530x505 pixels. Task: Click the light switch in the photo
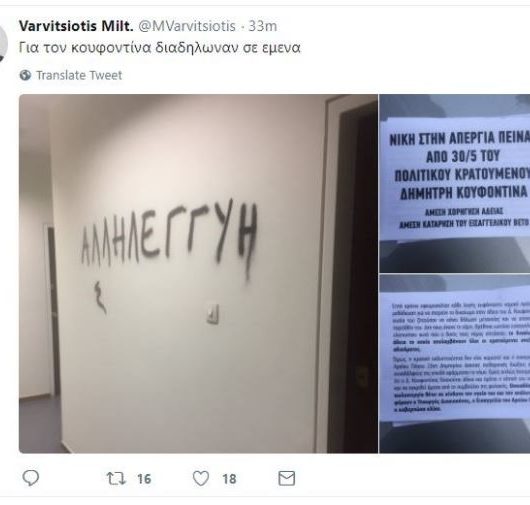[x=213, y=313]
